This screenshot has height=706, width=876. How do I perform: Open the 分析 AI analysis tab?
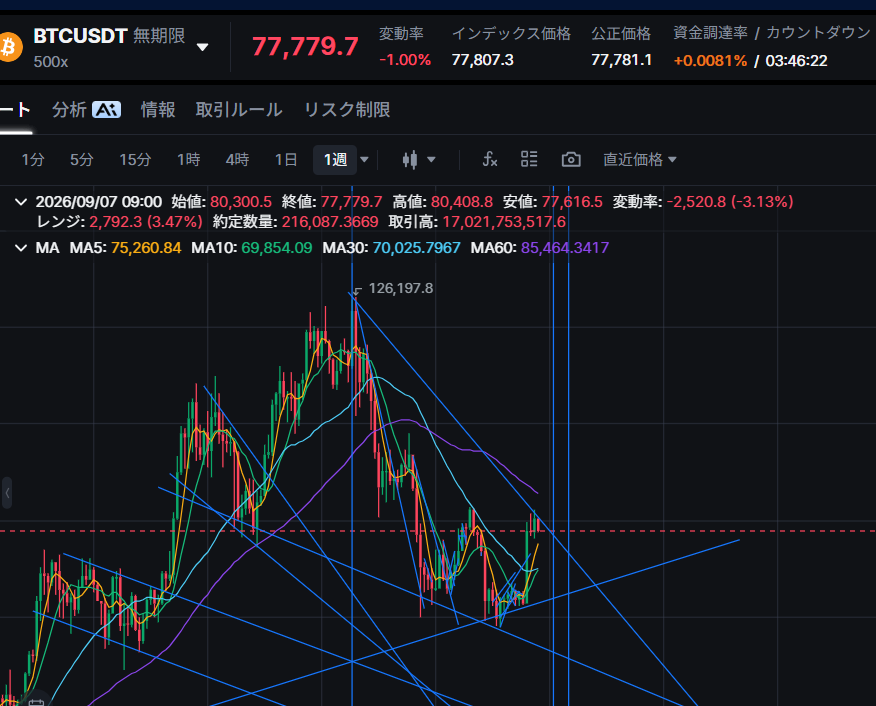coord(86,109)
